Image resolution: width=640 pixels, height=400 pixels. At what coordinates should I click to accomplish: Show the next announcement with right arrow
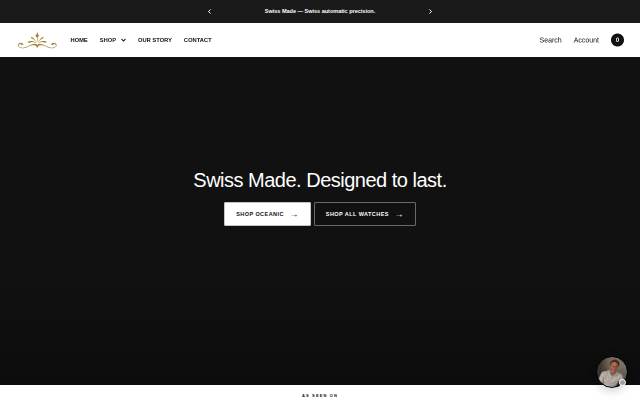[430, 11]
